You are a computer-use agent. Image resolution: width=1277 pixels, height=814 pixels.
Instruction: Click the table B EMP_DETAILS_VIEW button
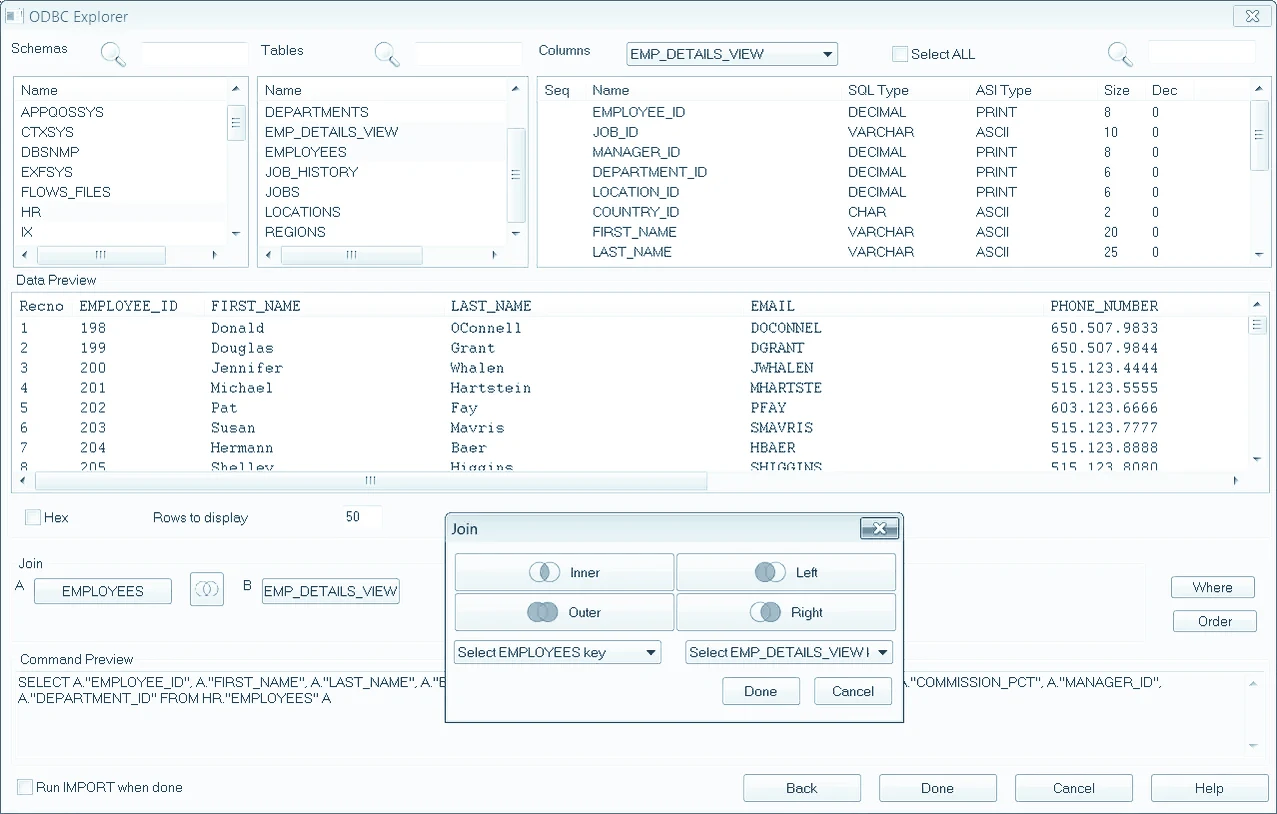pyautogui.click(x=331, y=591)
